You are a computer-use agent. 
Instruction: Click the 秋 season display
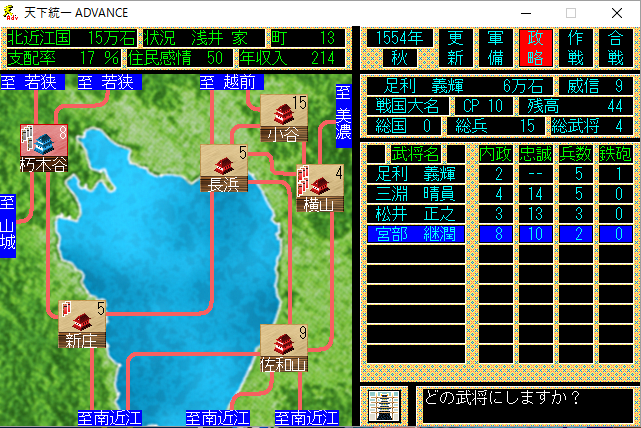(399, 58)
